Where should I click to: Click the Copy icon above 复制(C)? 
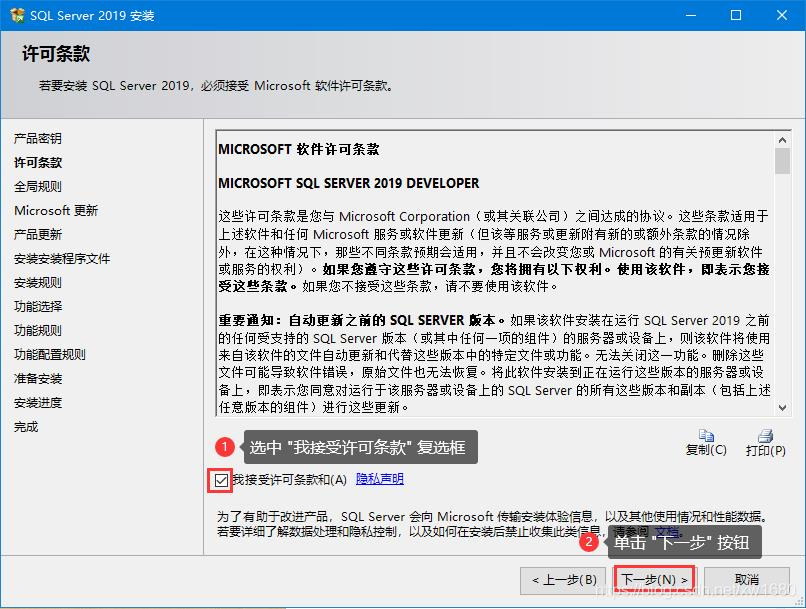pos(706,435)
